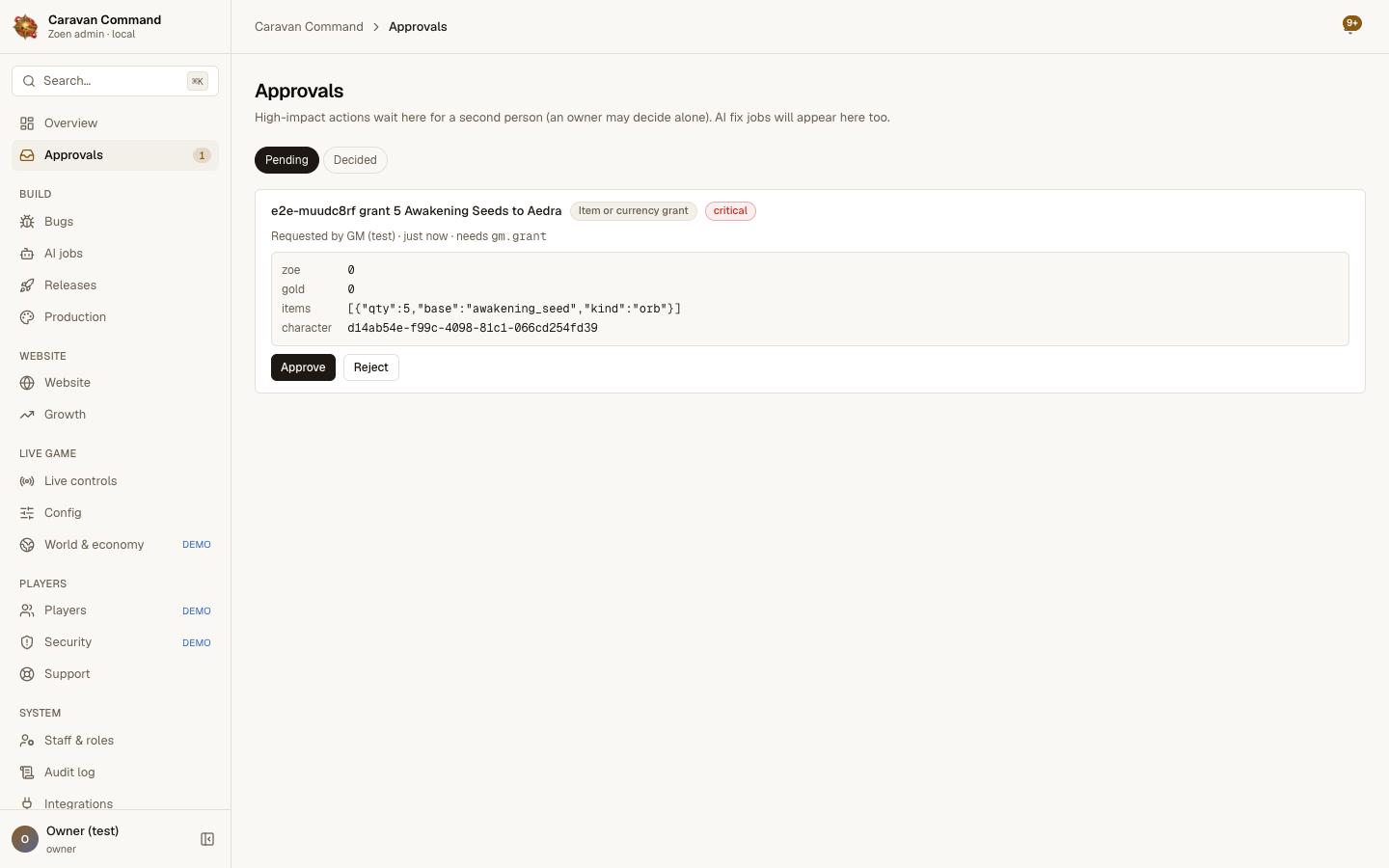1389x868 pixels.
Task: Open the Config menu label
Action: click(63, 513)
